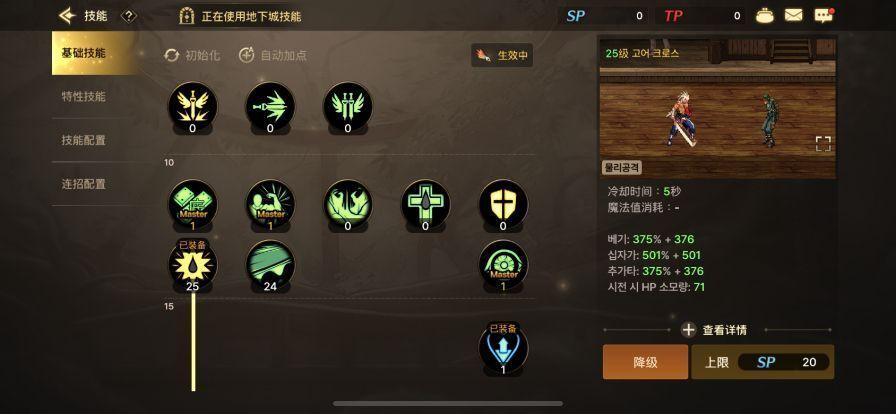Tap the back arrow beside 技能
Image resolution: width=896 pixels, height=414 pixels.
(67, 15)
